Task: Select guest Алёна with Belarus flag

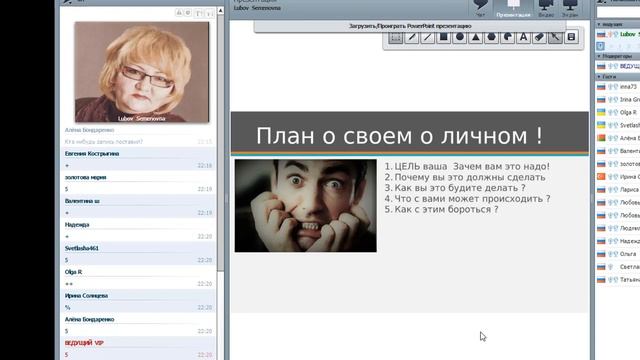Action: pyautogui.click(x=618, y=138)
